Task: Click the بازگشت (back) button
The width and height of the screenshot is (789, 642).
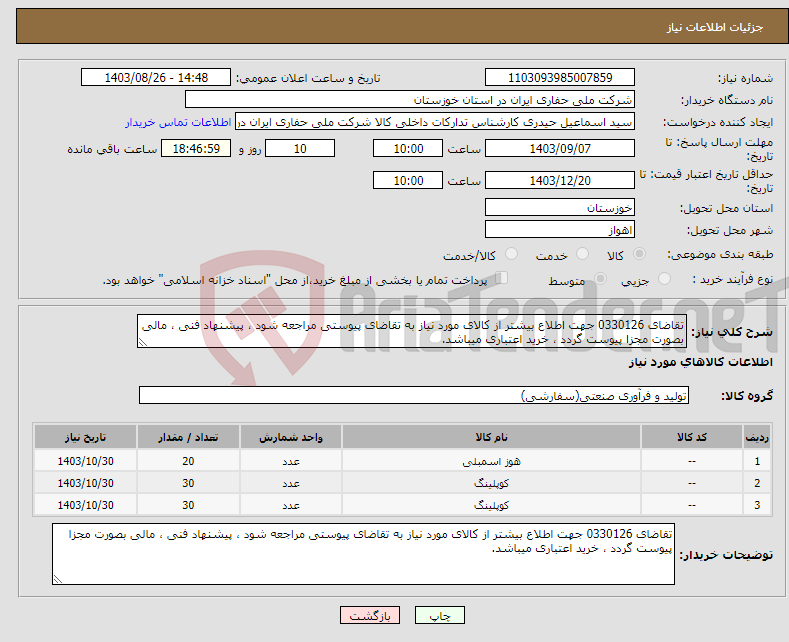Action: pos(370,615)
